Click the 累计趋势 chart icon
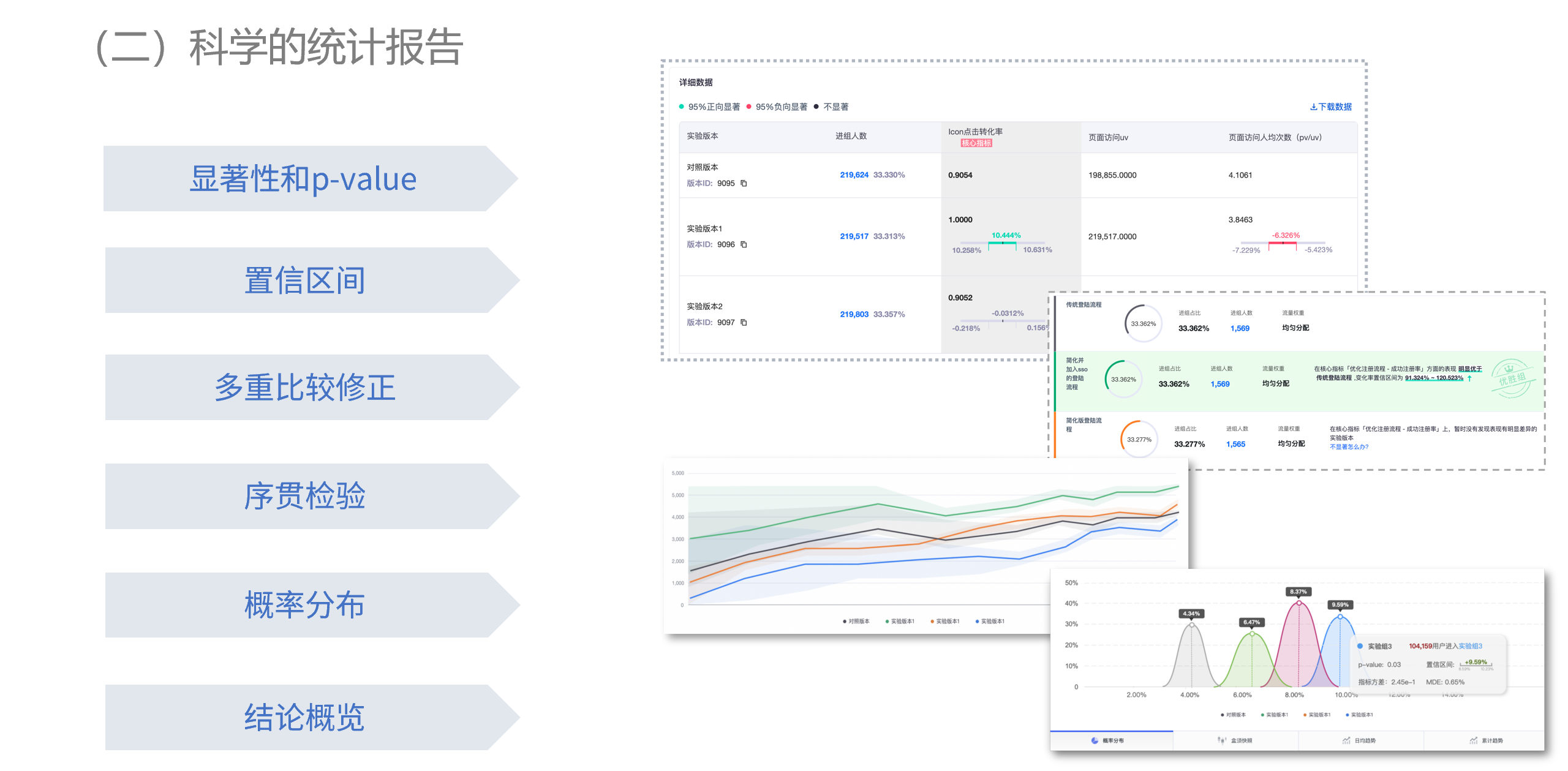The height and width of the screenshot is (771, 1568). click(1473, 740)
